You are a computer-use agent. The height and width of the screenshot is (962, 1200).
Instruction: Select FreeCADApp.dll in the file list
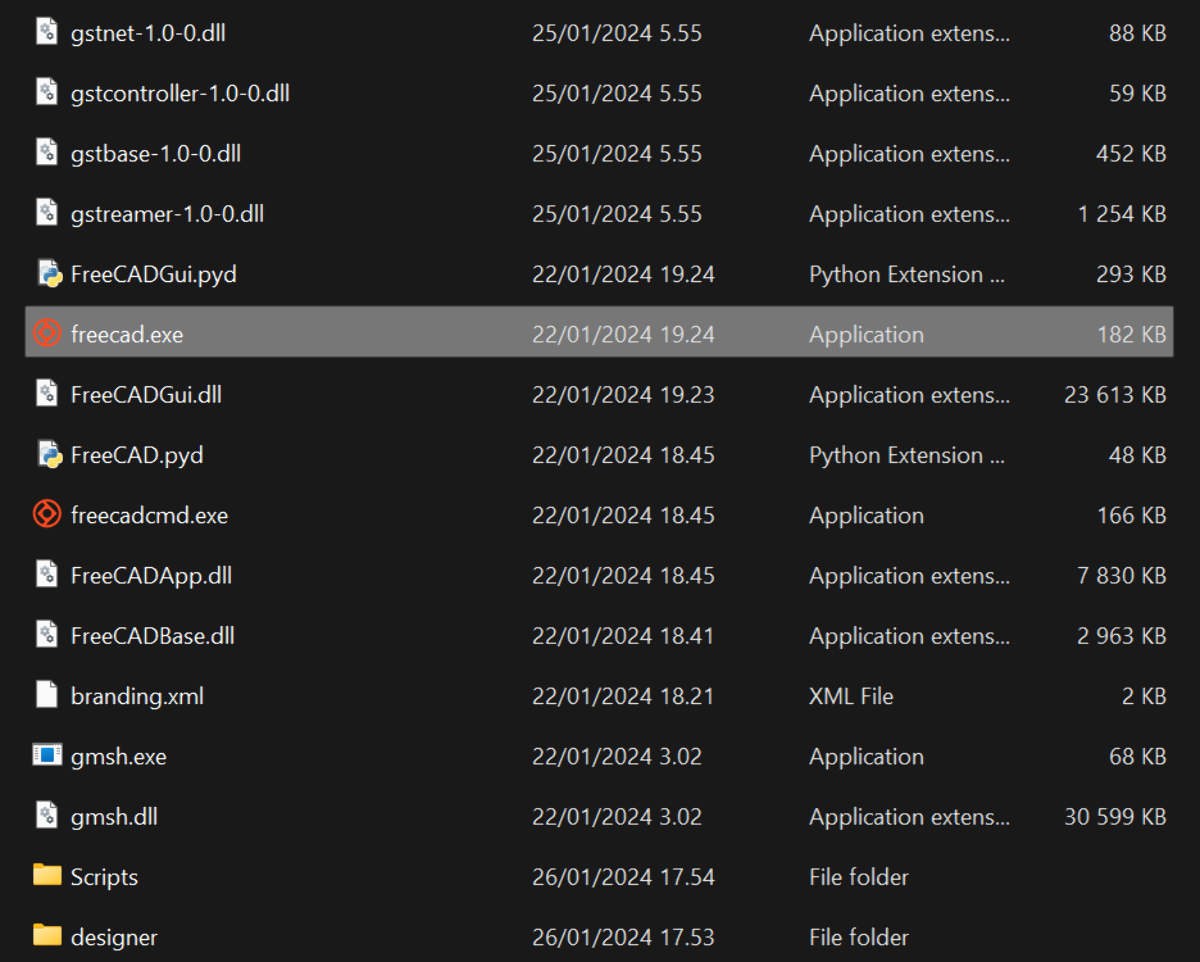151,576
